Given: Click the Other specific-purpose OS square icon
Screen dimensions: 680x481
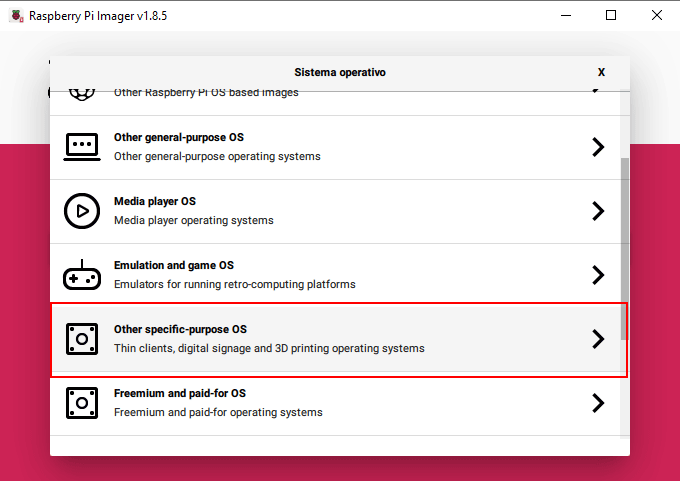Looking at the screenshot, I should pos(82,339).
